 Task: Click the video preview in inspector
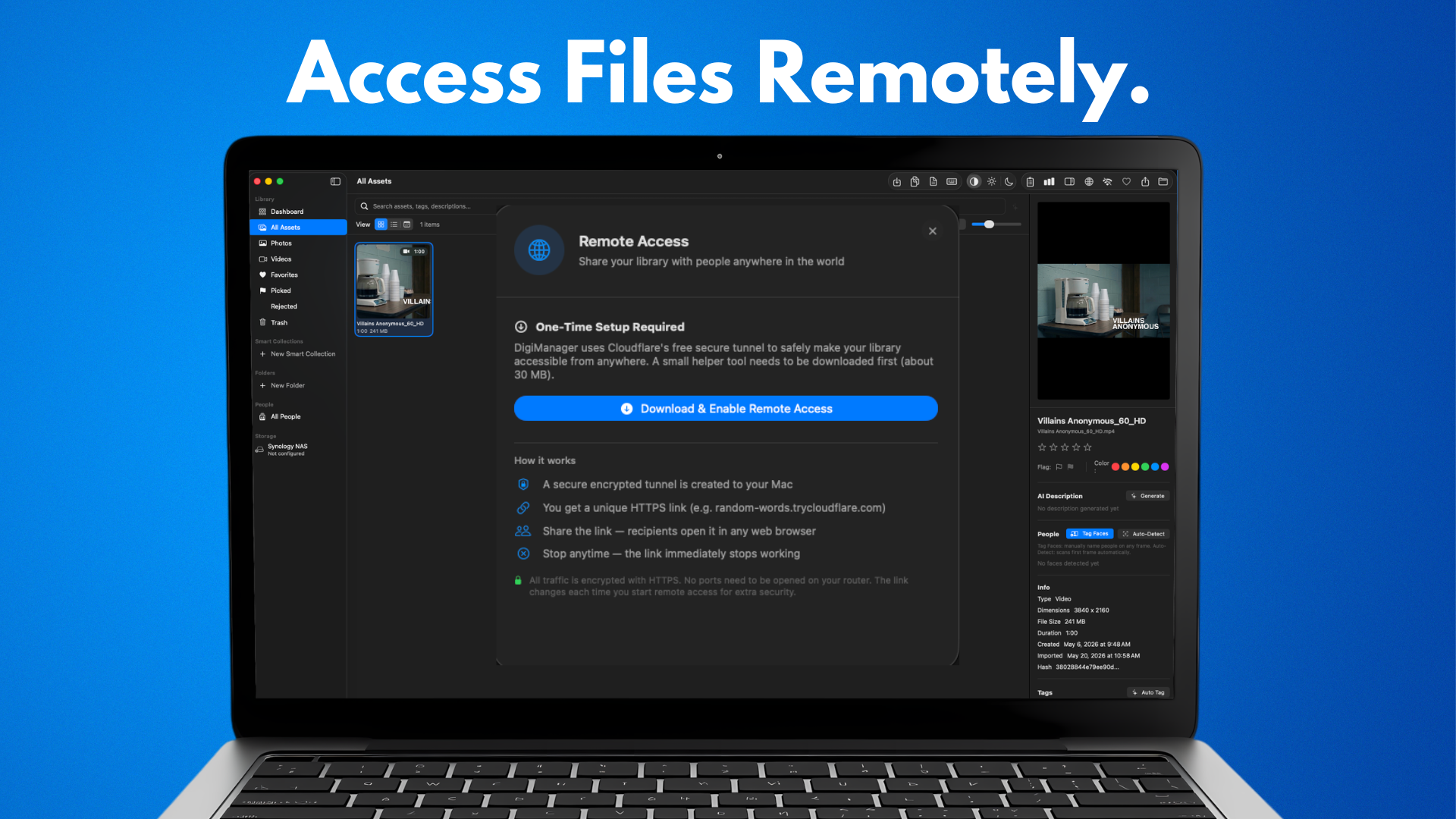coord(1103,301)
